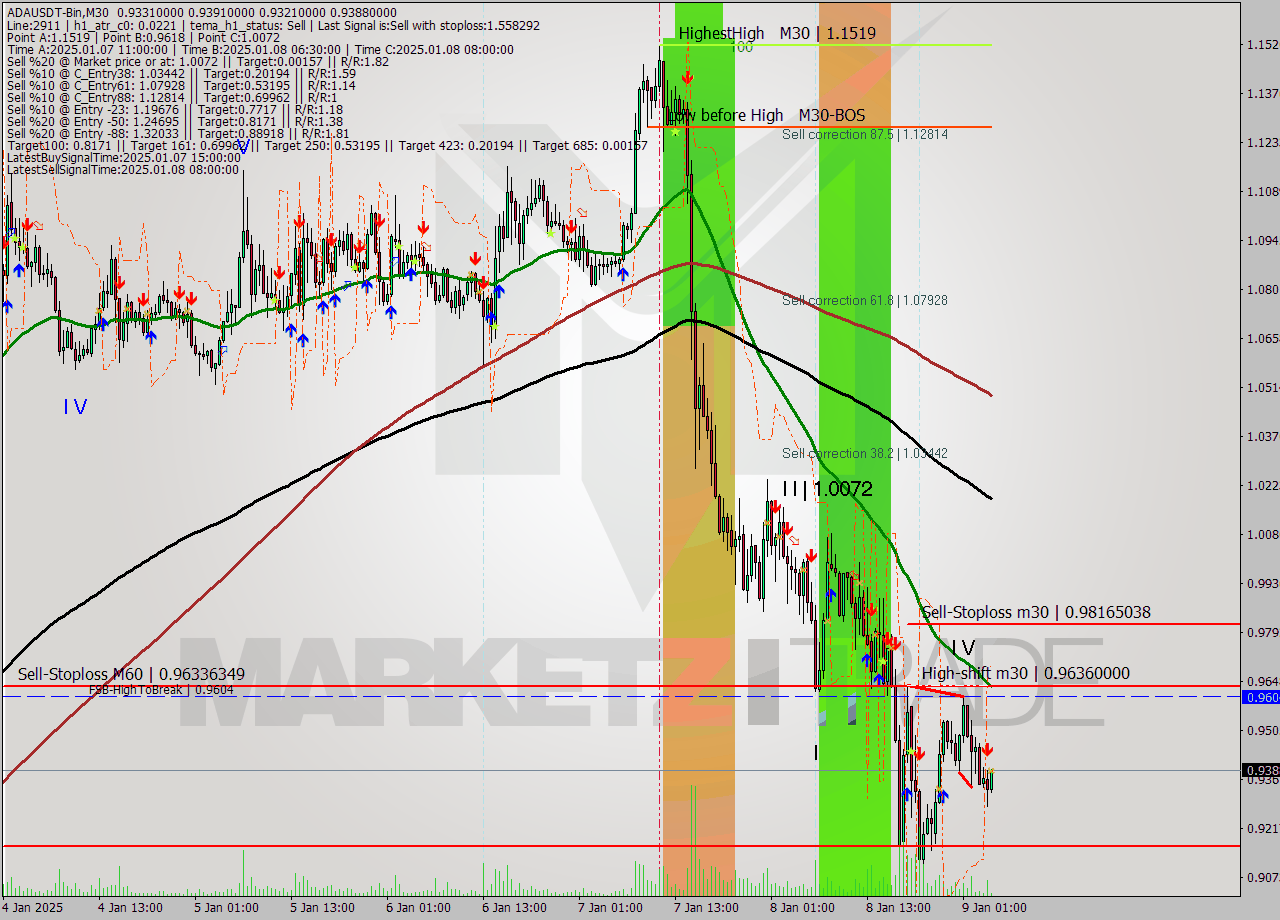Select the III 1.0072 wave label
The image size is (1280, 920).
coord(827,489)
